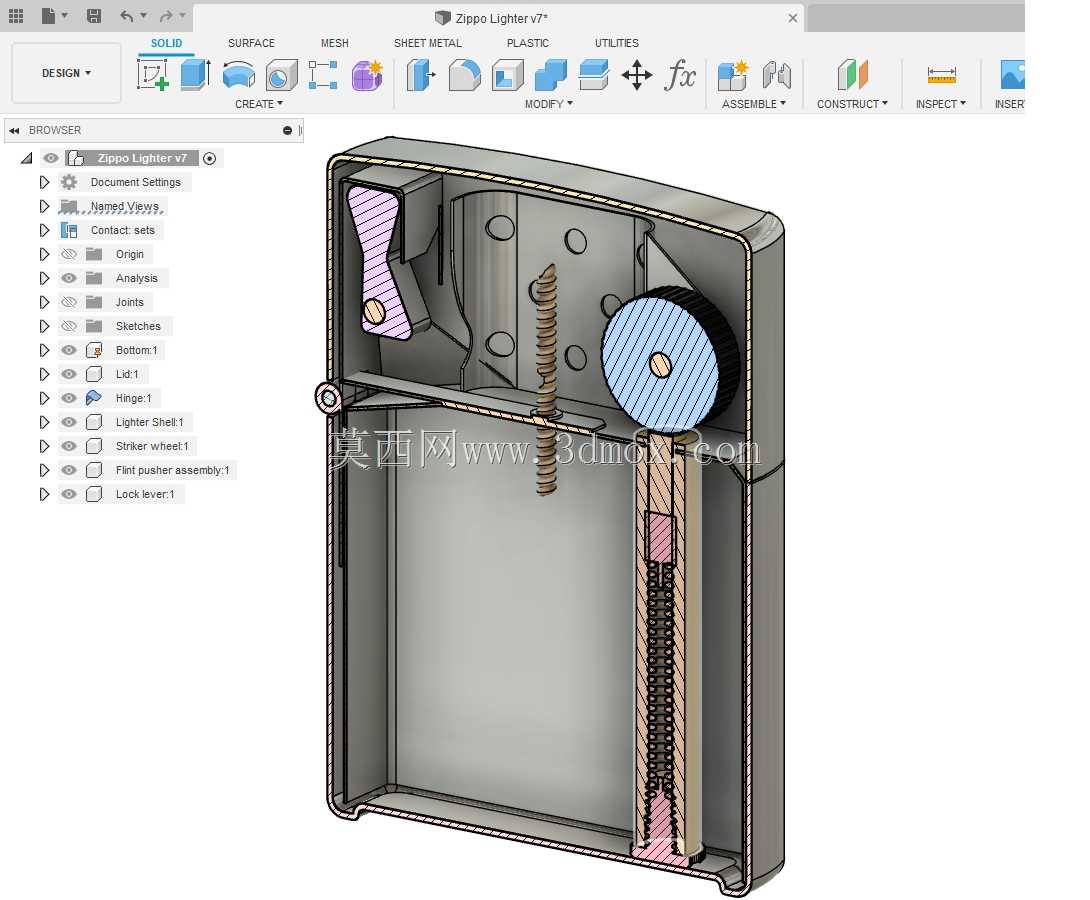Expand the Document Settings node
This screenshot has height=900, width=1090.
tap(44, 182)
